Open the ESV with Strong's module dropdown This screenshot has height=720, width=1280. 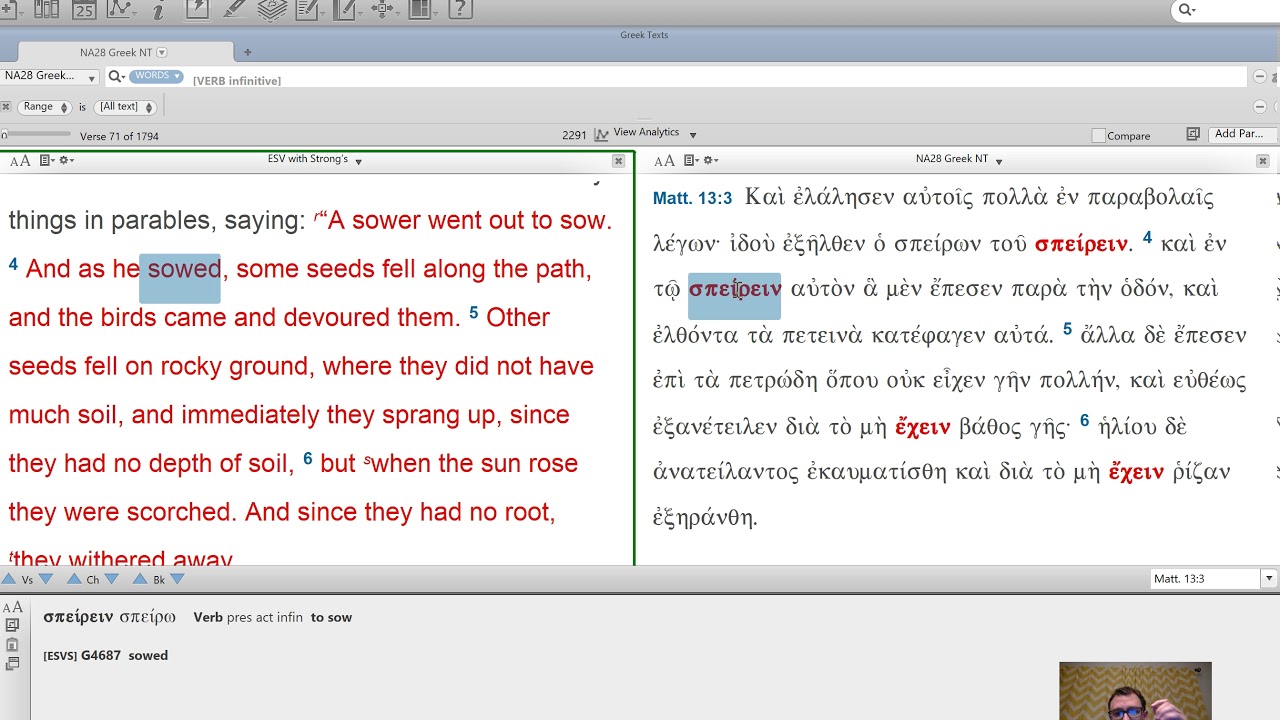click(x=358, y=160)
